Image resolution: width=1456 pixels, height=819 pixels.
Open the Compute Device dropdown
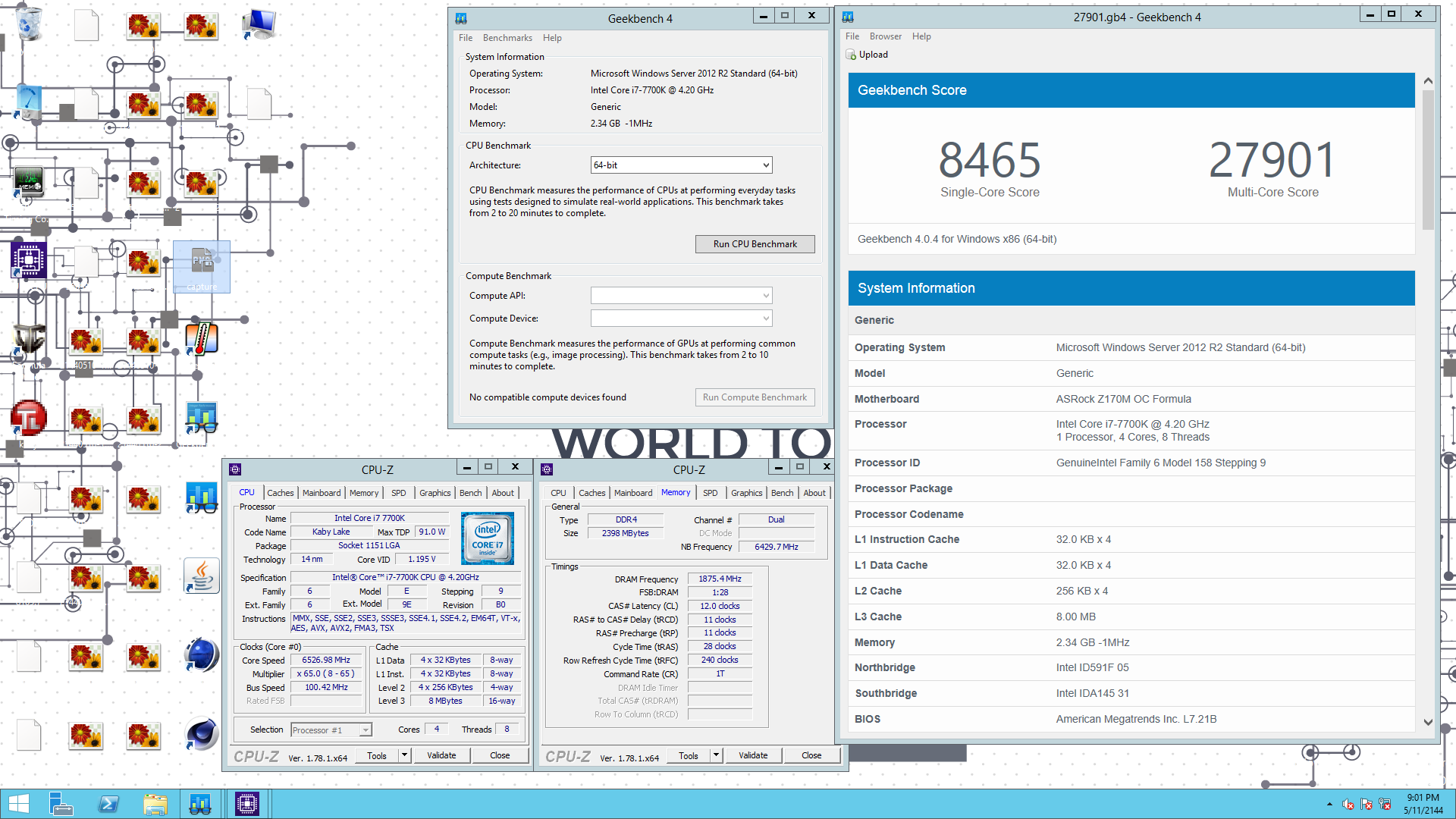(x=681, y=318)
